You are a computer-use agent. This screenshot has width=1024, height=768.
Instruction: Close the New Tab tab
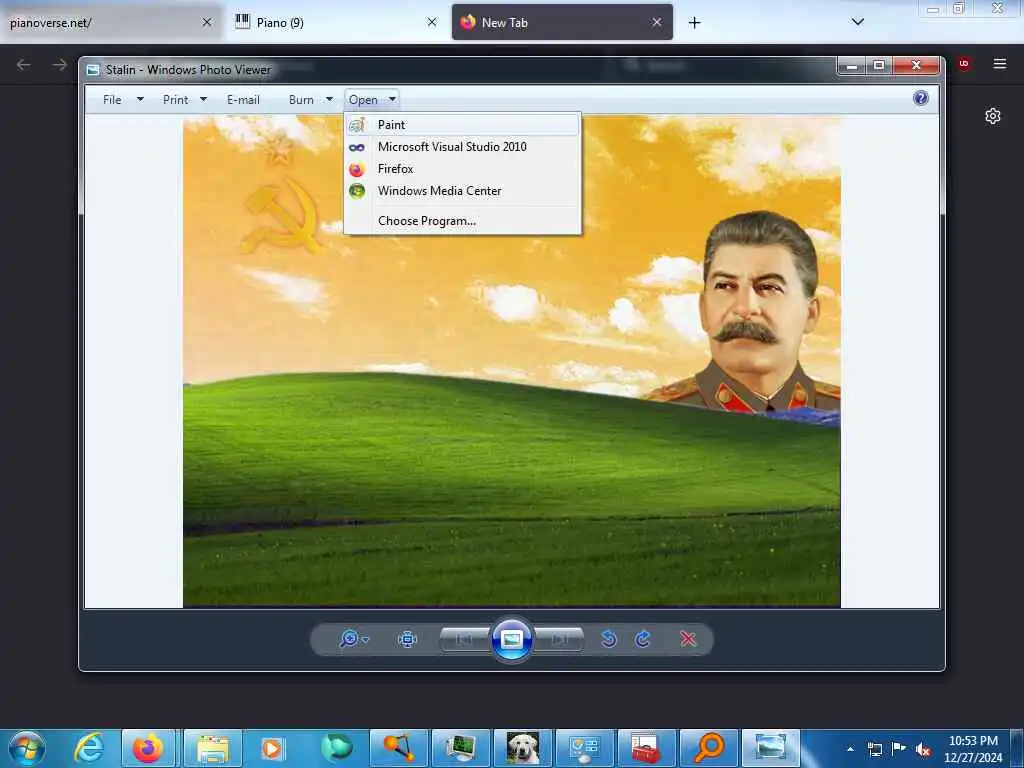[657, 23]
